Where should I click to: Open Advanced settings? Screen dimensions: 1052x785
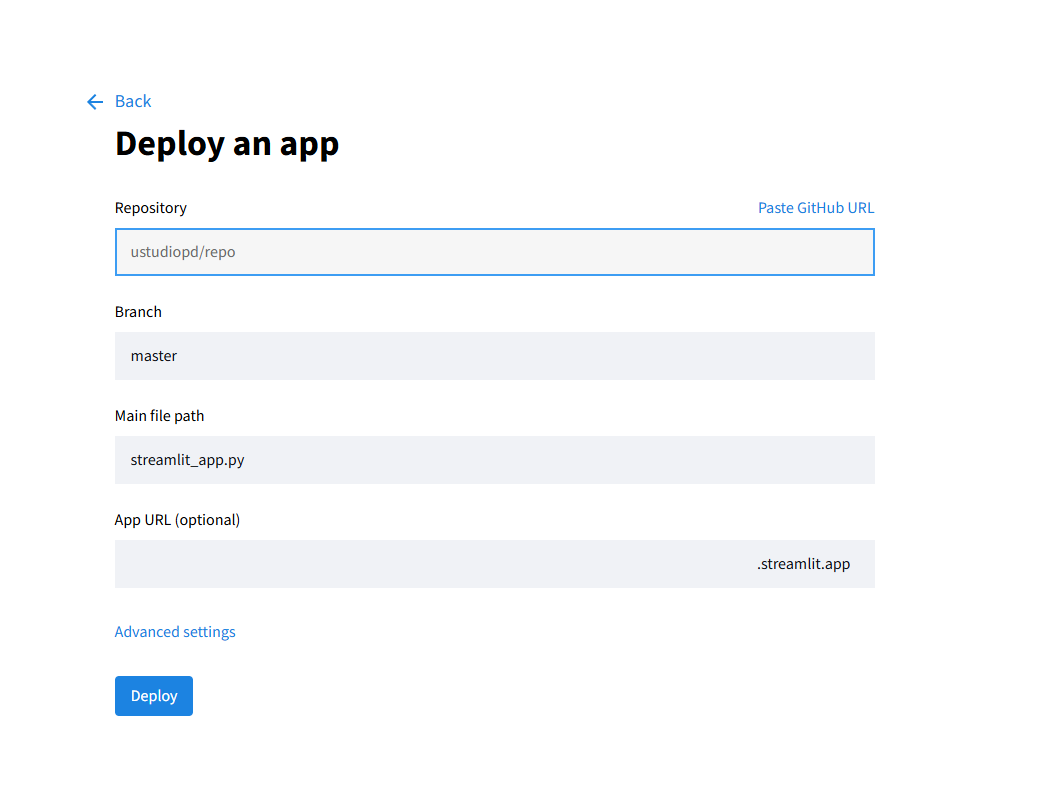[x=175, y=632]
